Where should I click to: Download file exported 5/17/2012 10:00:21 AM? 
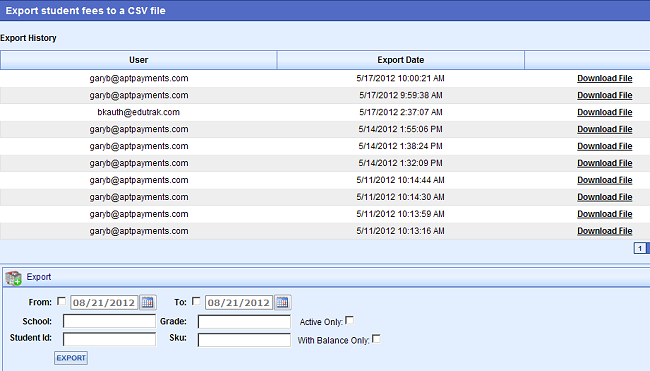(604, 78)
